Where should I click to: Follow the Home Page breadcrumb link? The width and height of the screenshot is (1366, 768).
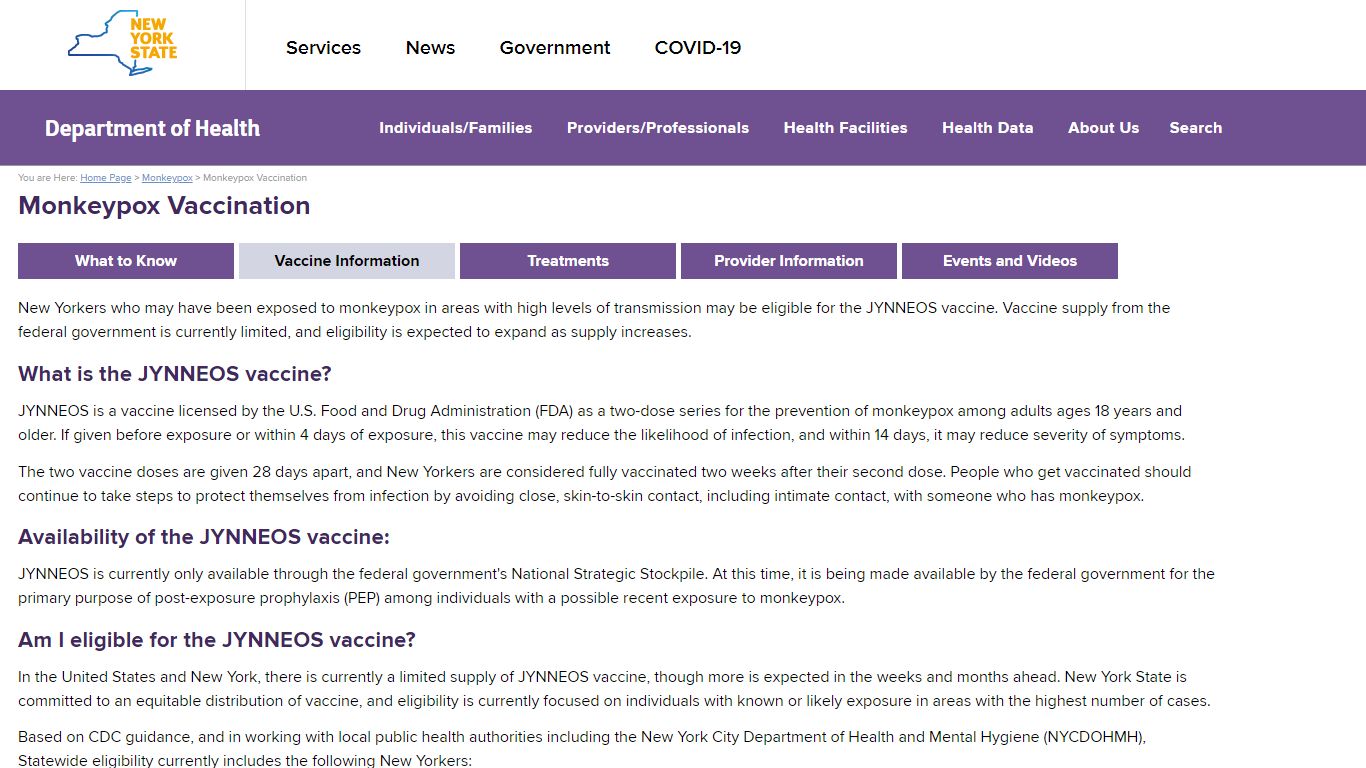pos(106,178)
